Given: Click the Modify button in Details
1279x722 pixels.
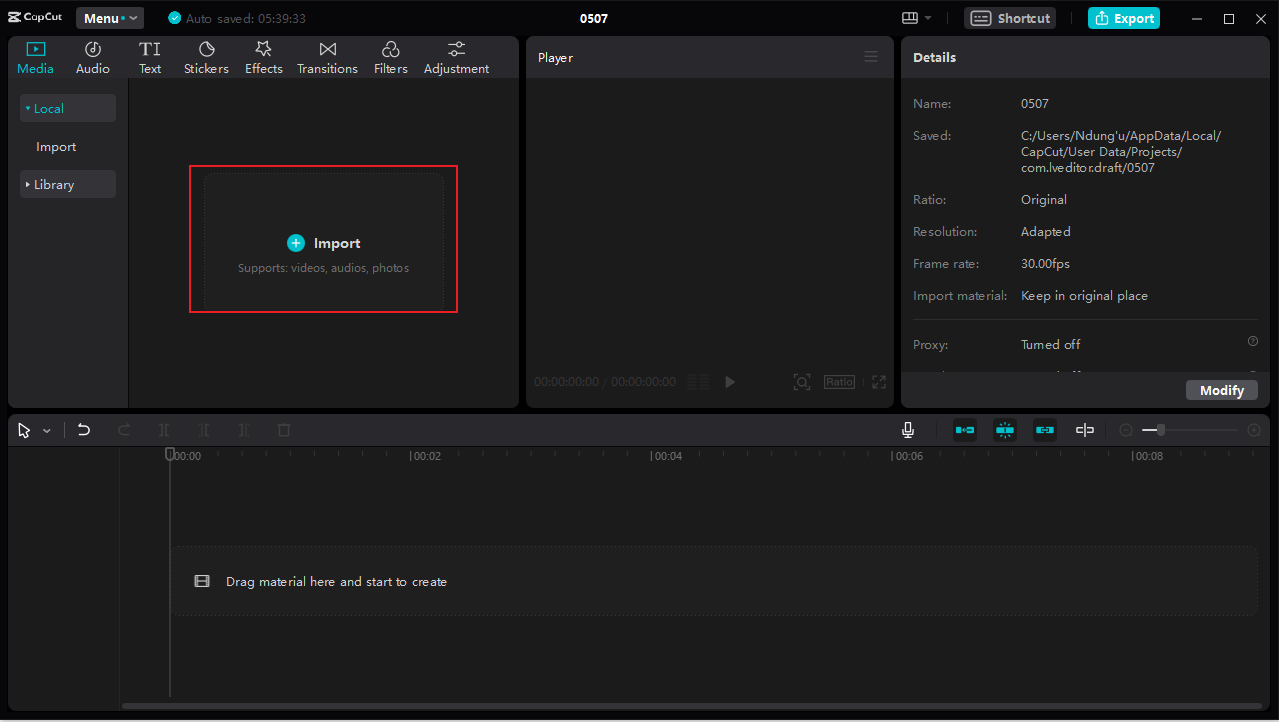Looking at the screenshot, I should point(1222,390).
